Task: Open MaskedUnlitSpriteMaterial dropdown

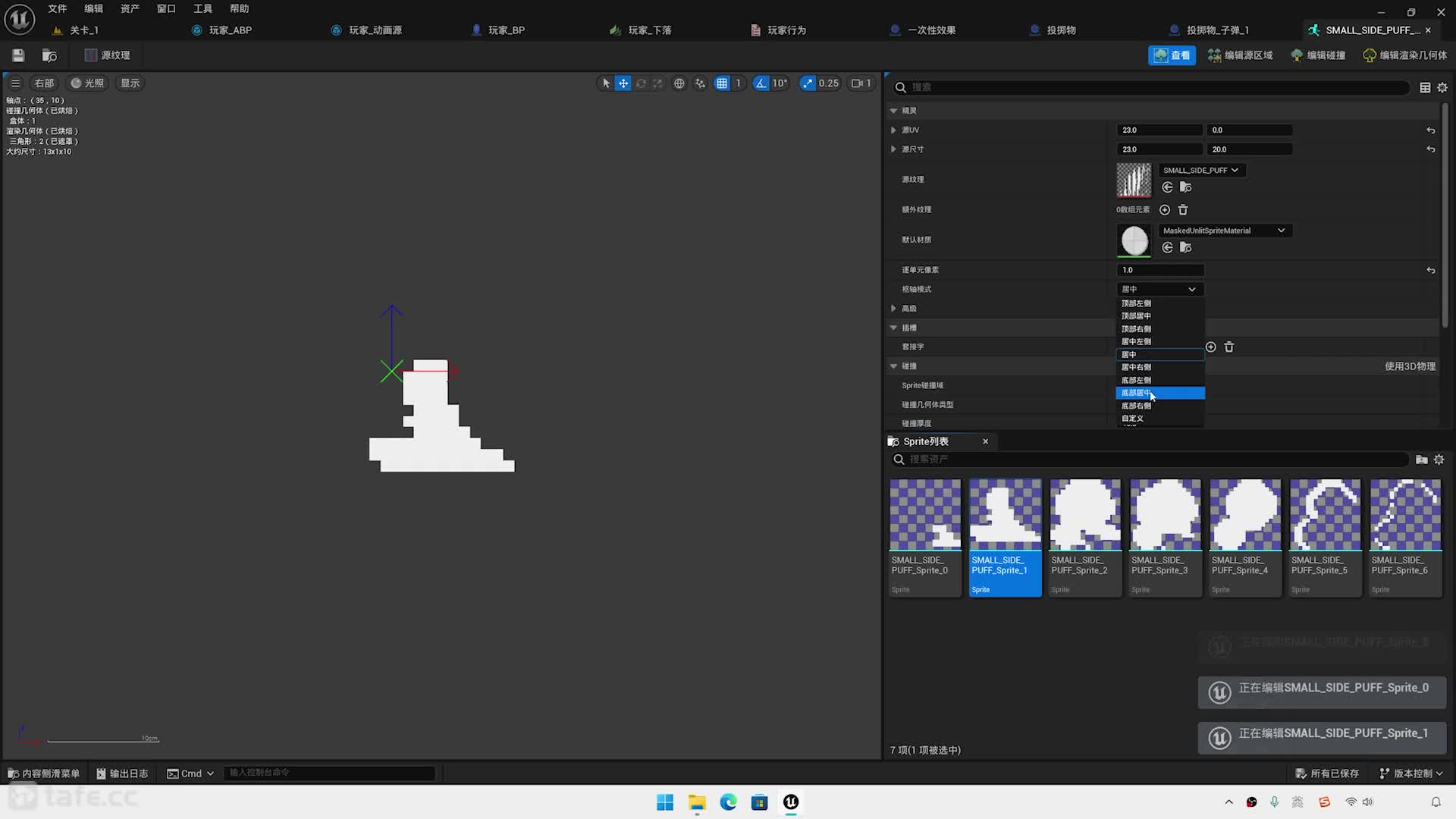Action: click(x=1224, y=231)
